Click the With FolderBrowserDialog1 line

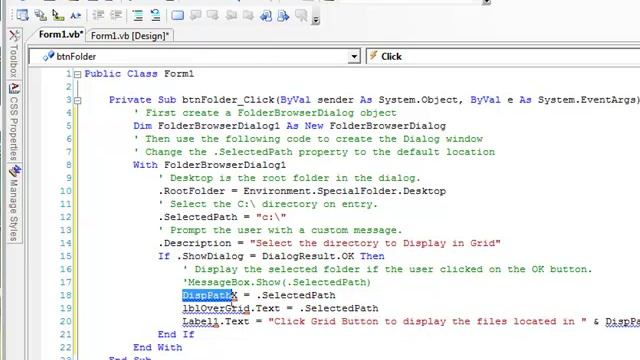209,165
